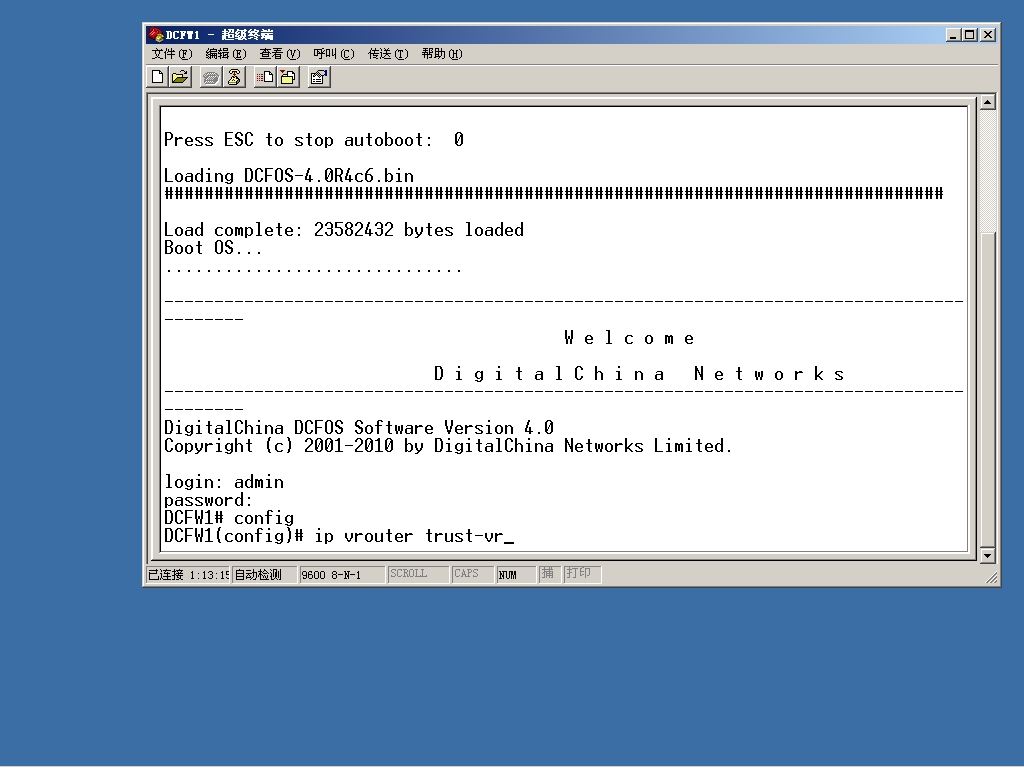
Task: Open the 呼叫(C) menu
Action: pyautogui.click(x=334, y=54)
